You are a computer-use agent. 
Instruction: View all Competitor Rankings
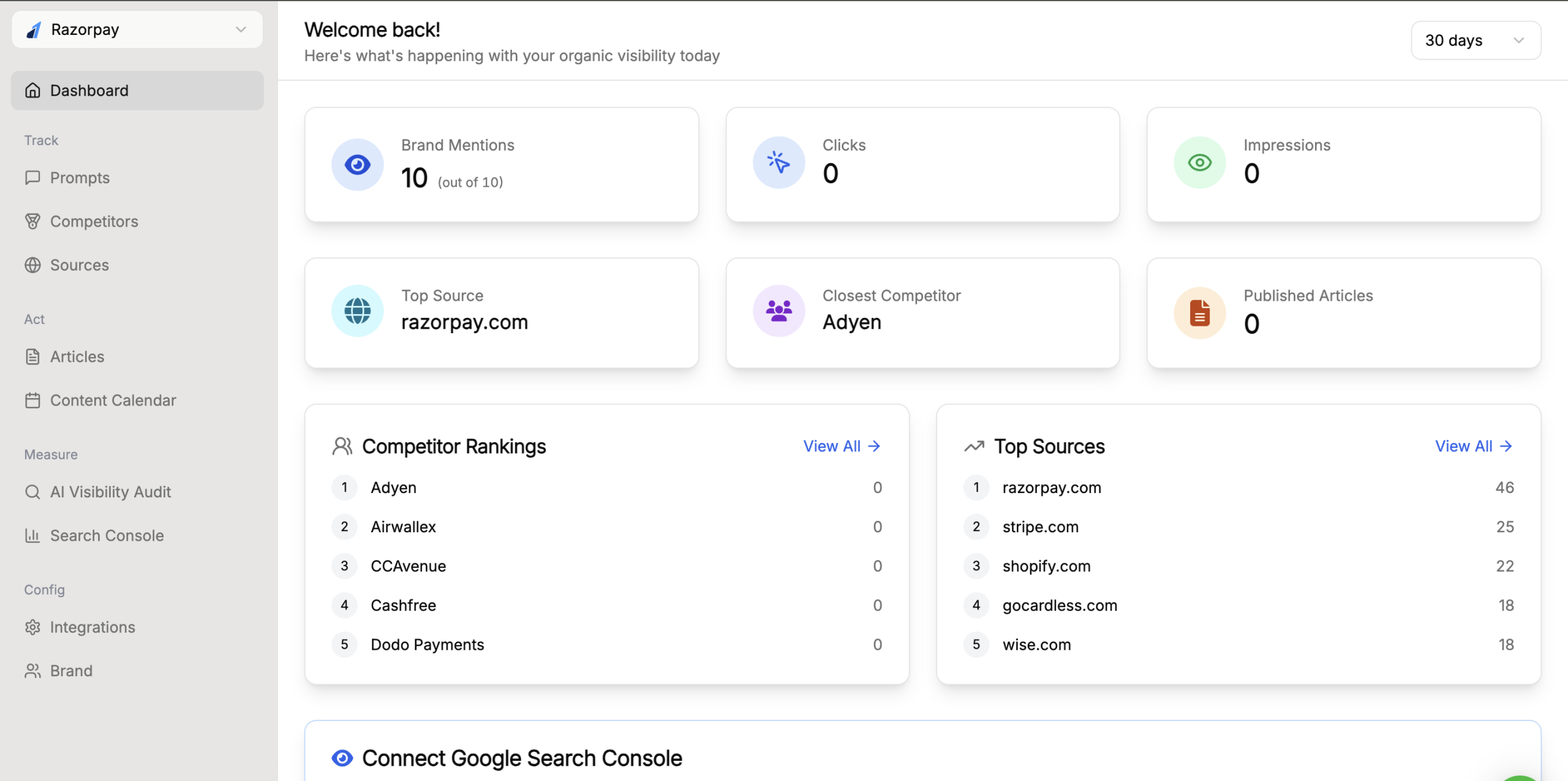842,446
